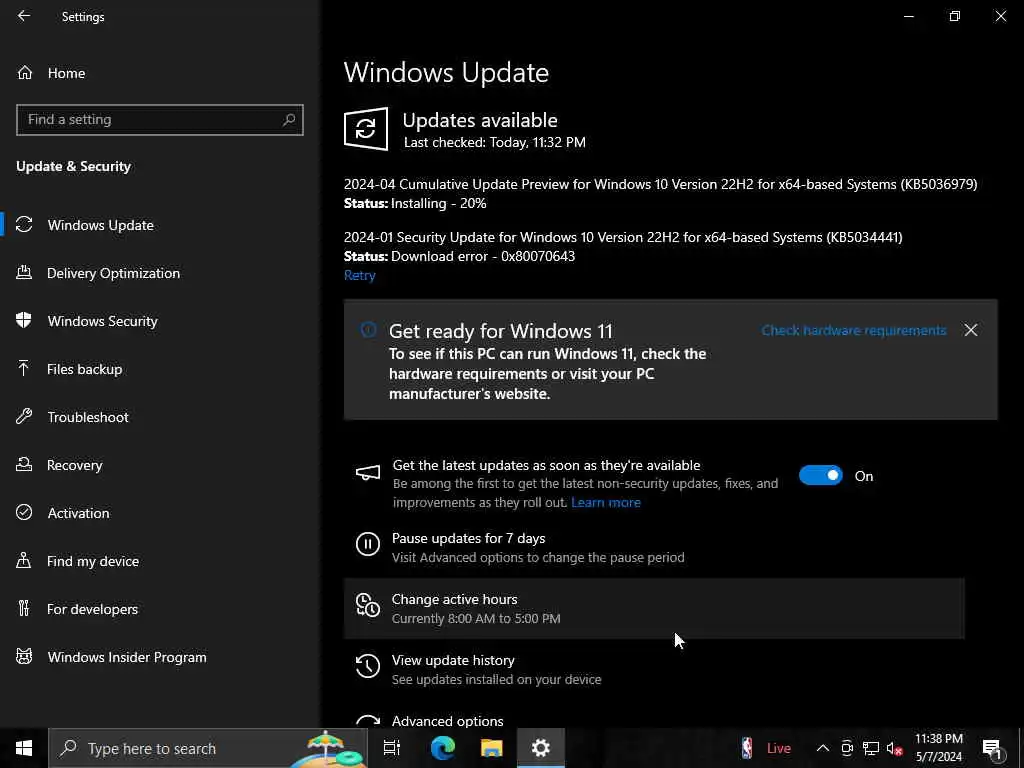Open Change active hours
This screenshot has height=768, width=1024.
(x=654, y=608)
